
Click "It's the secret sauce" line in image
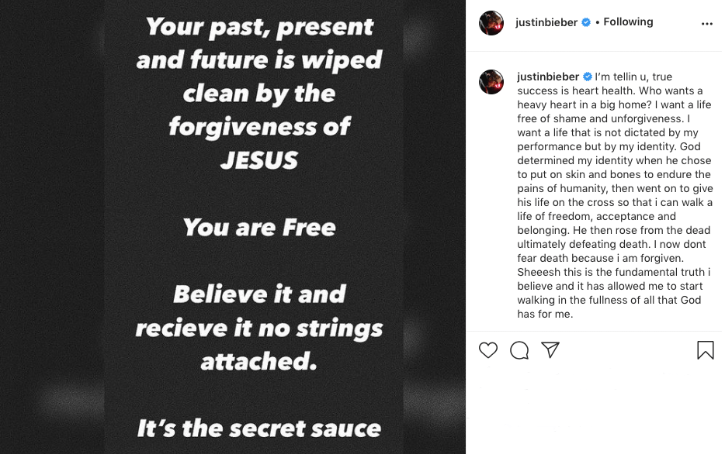(259, 430)
